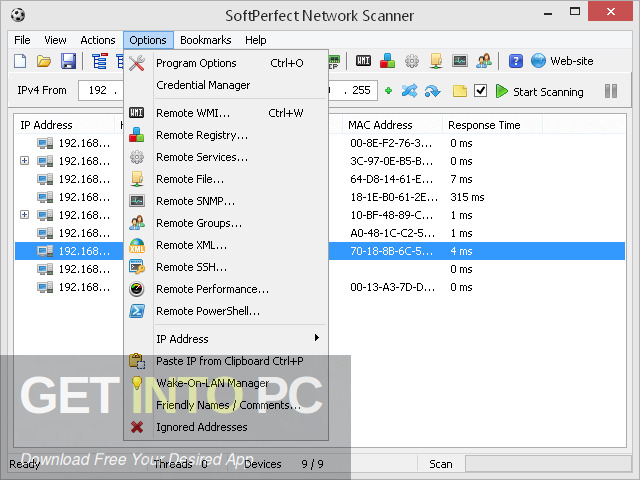The height and width of the screenshot is (480, 640).
Task: Select Remote Groups... menu entry
Action: tap(226, 223)
